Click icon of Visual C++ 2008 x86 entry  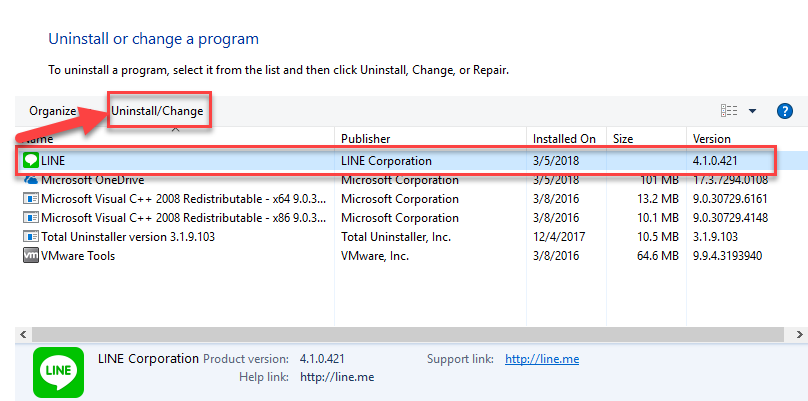point(31,218)
